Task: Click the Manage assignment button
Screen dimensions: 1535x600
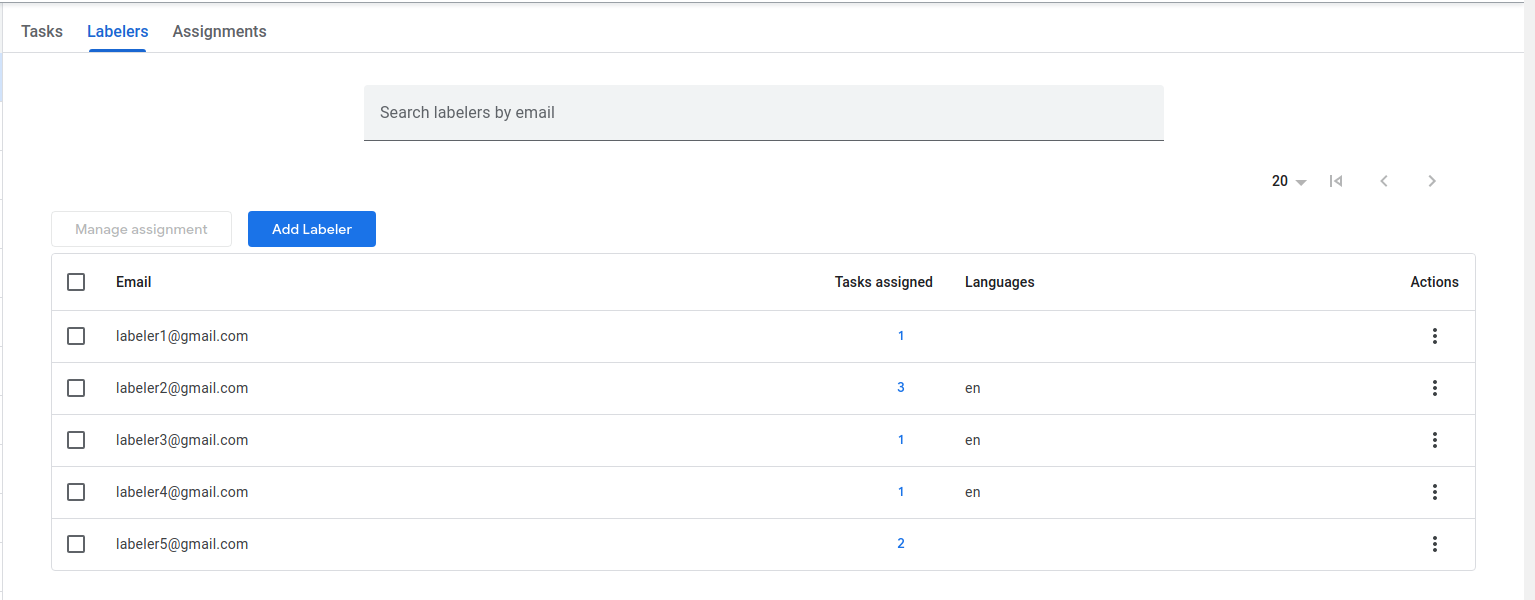Action: [141, 229]
